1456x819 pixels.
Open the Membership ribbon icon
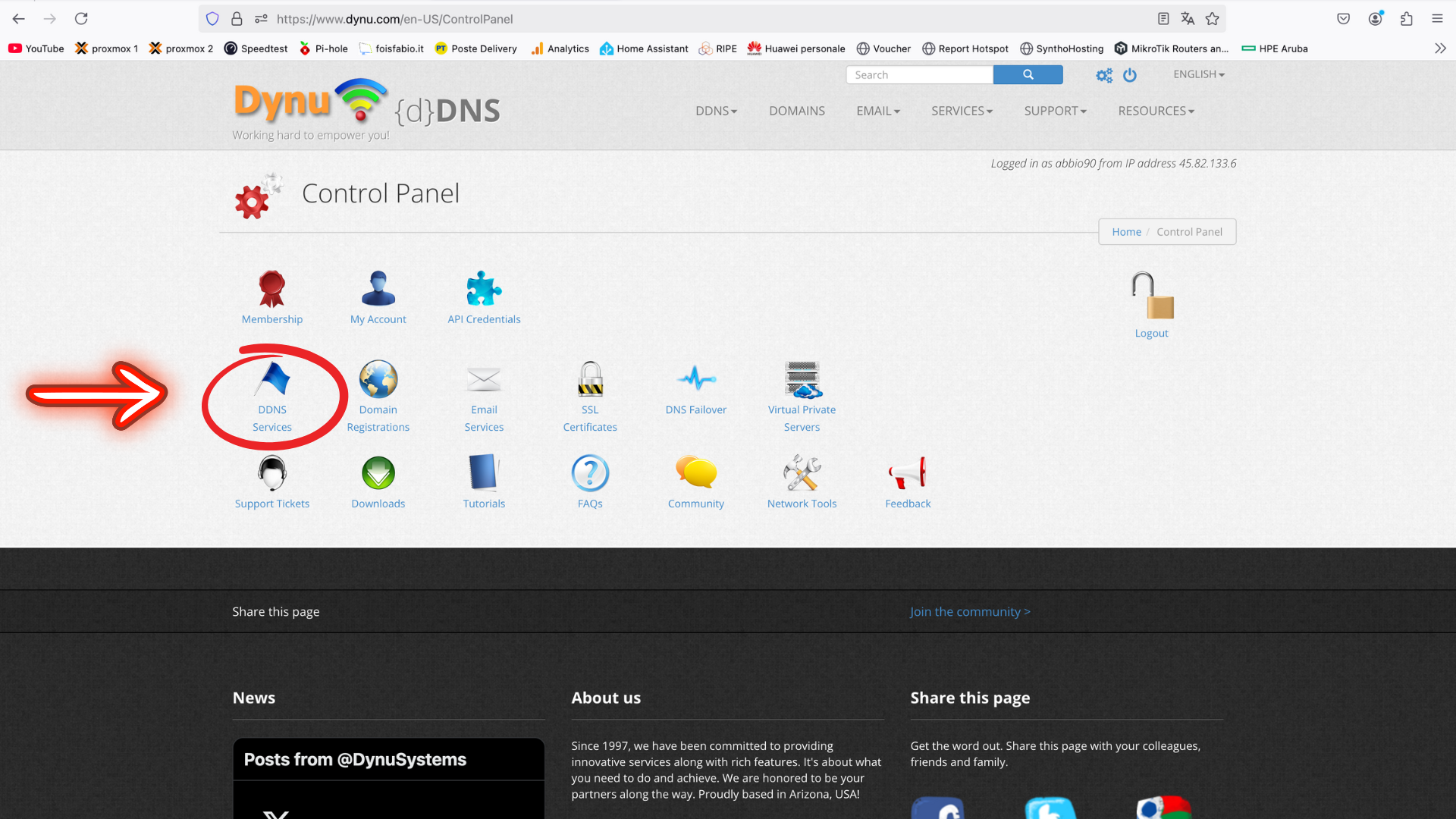(271, 289)
